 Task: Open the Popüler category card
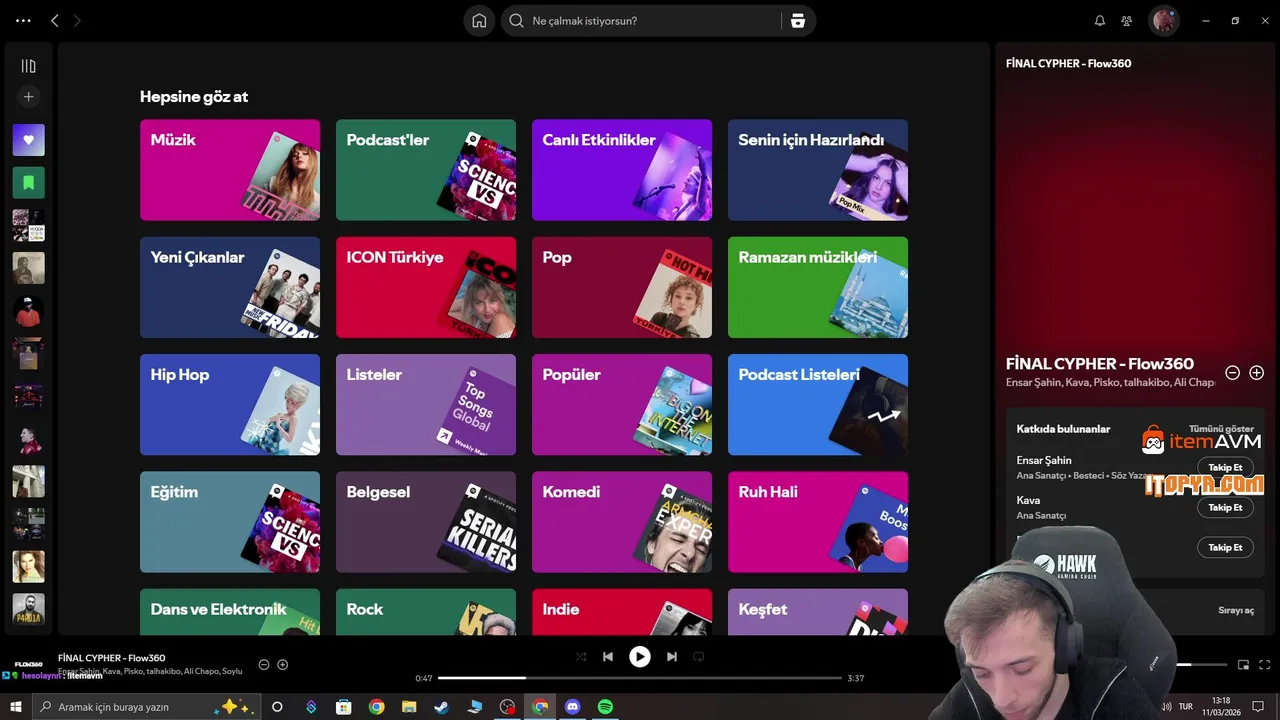pyautogui.click(x=622, y=404)
